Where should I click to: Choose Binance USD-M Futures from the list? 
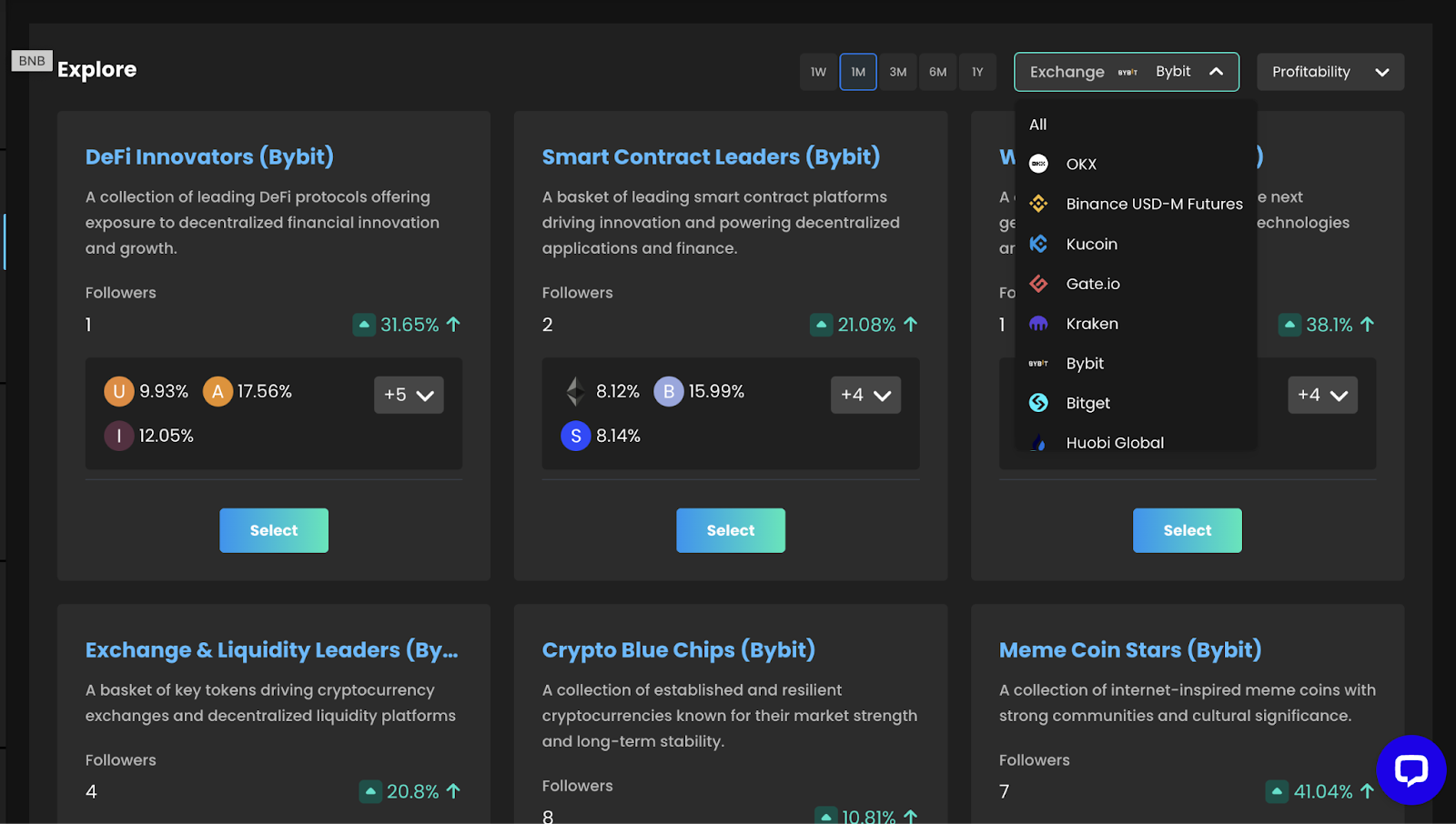click(x=1136, y=204)
